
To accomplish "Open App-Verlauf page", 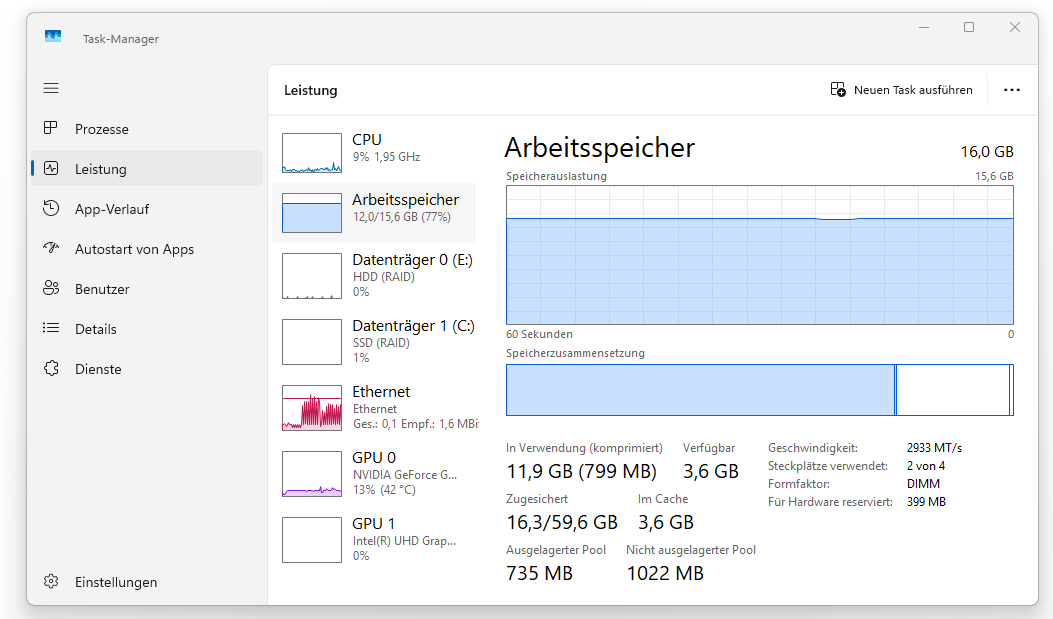I will pos(146,209).
